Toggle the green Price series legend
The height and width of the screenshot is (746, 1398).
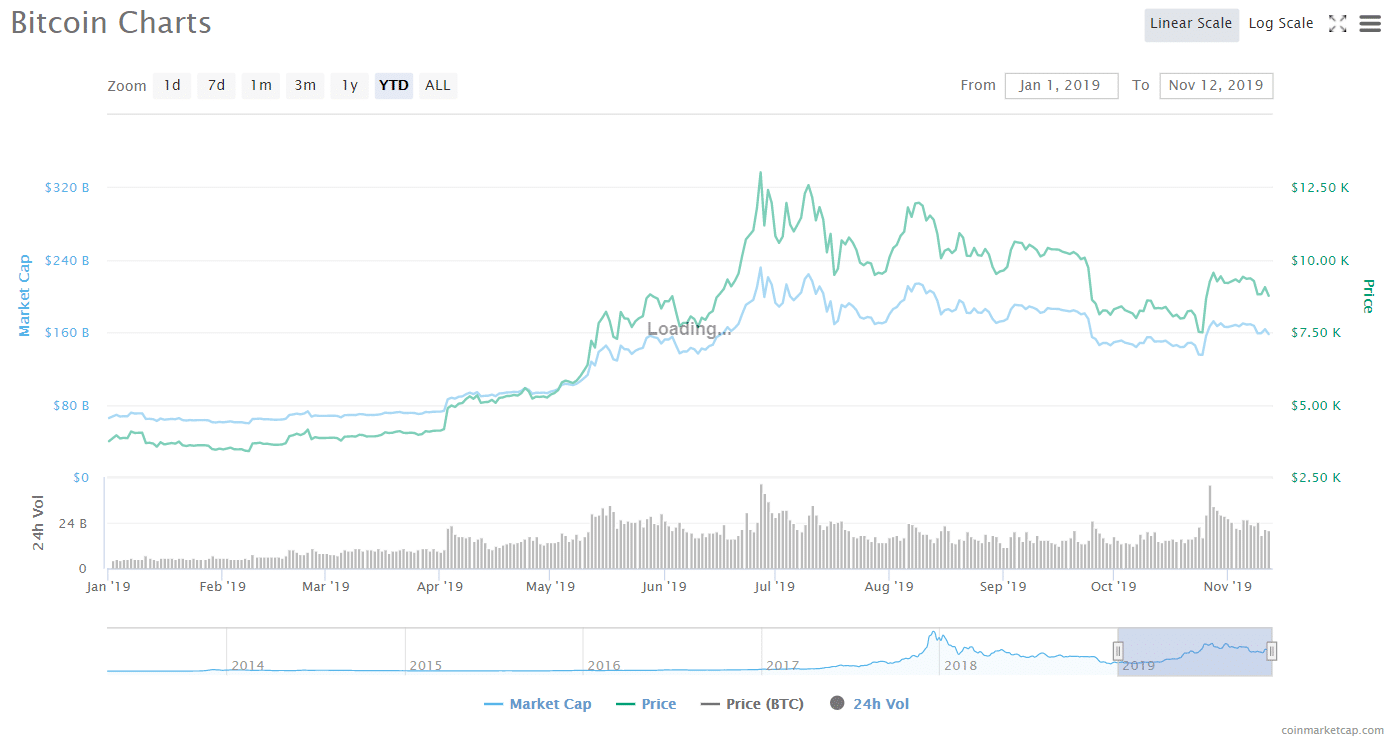coord(645,704)
